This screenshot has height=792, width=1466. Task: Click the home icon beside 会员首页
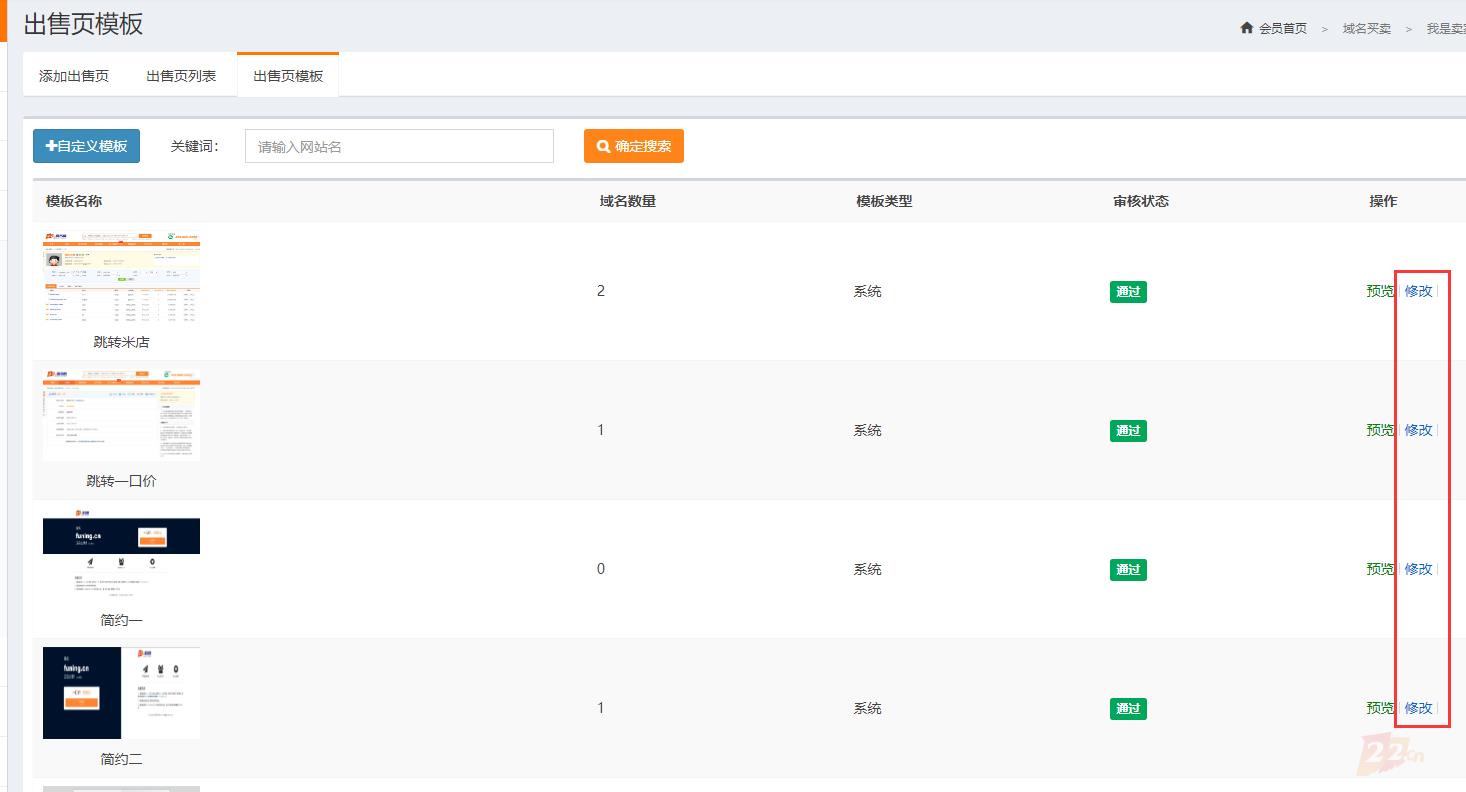(1246, 28)
